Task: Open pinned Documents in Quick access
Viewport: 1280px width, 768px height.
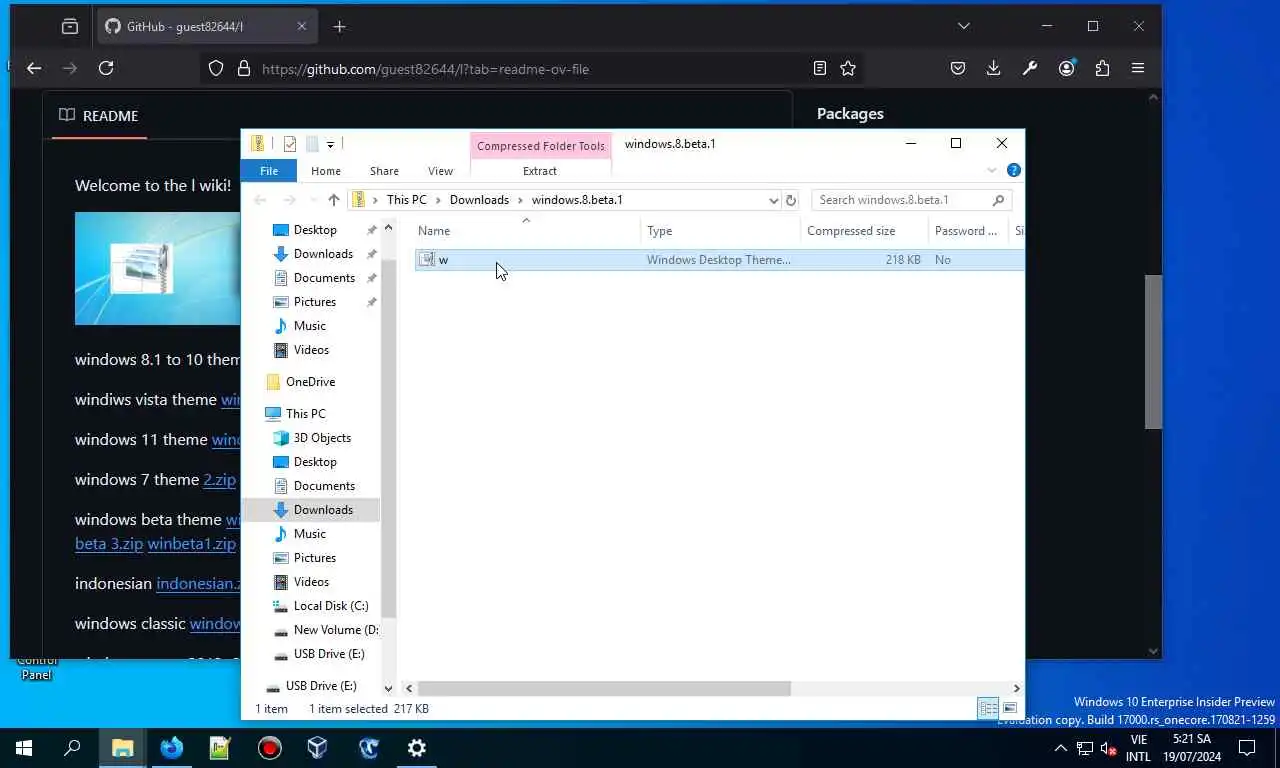Action: pyautogui.click(x=324, y=278)
